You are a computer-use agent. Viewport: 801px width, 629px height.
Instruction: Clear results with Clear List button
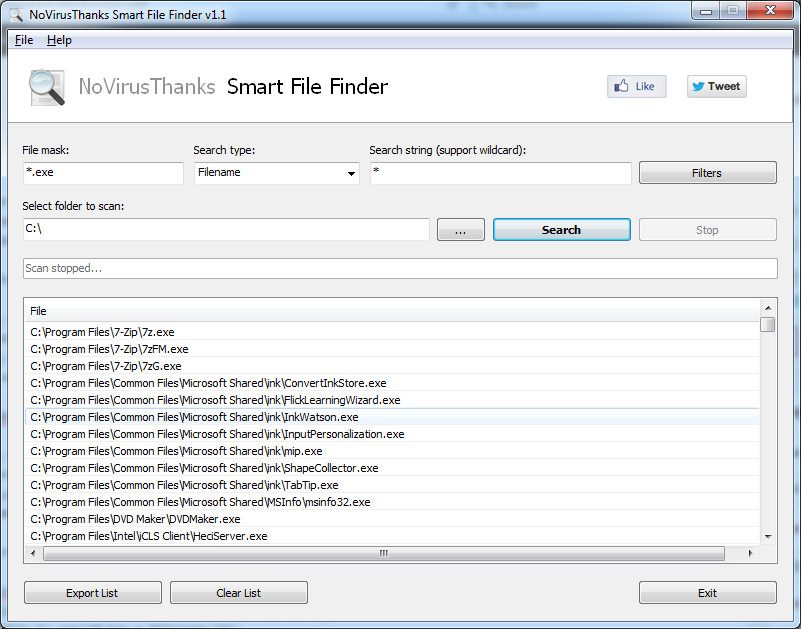tap(239, 593)
